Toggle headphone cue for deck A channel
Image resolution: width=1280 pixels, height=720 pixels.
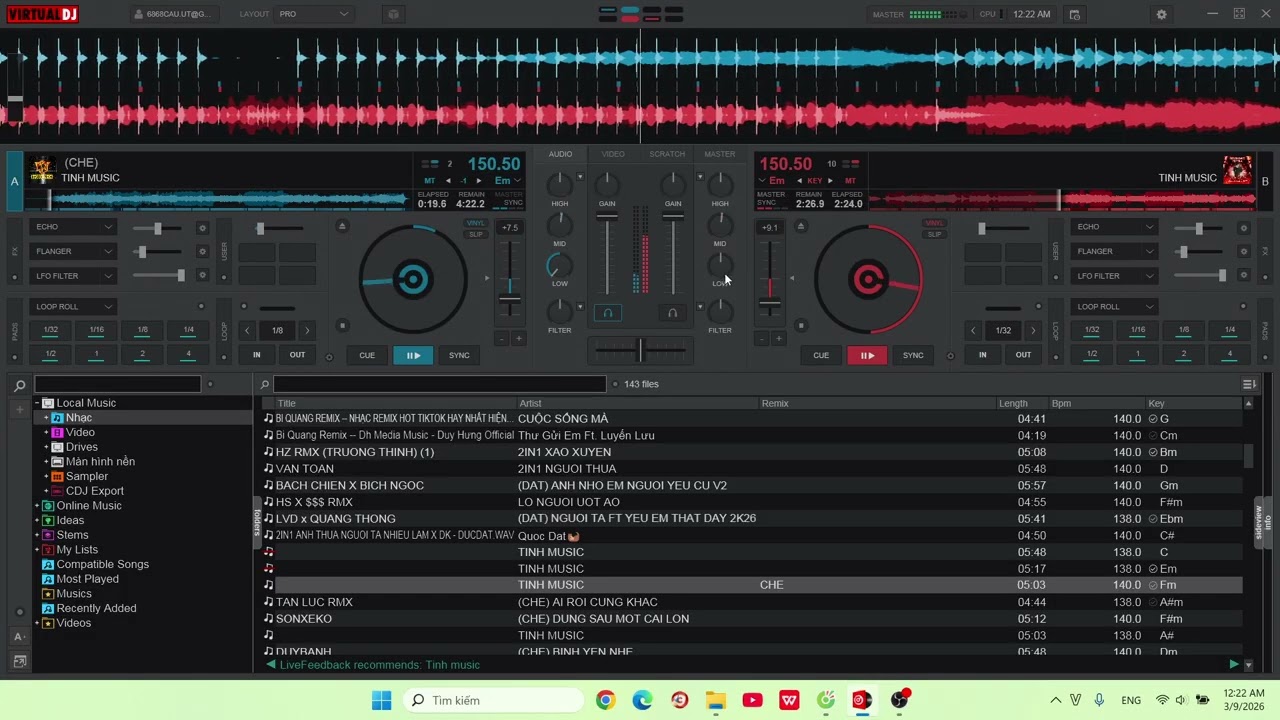tap(607, 313)
